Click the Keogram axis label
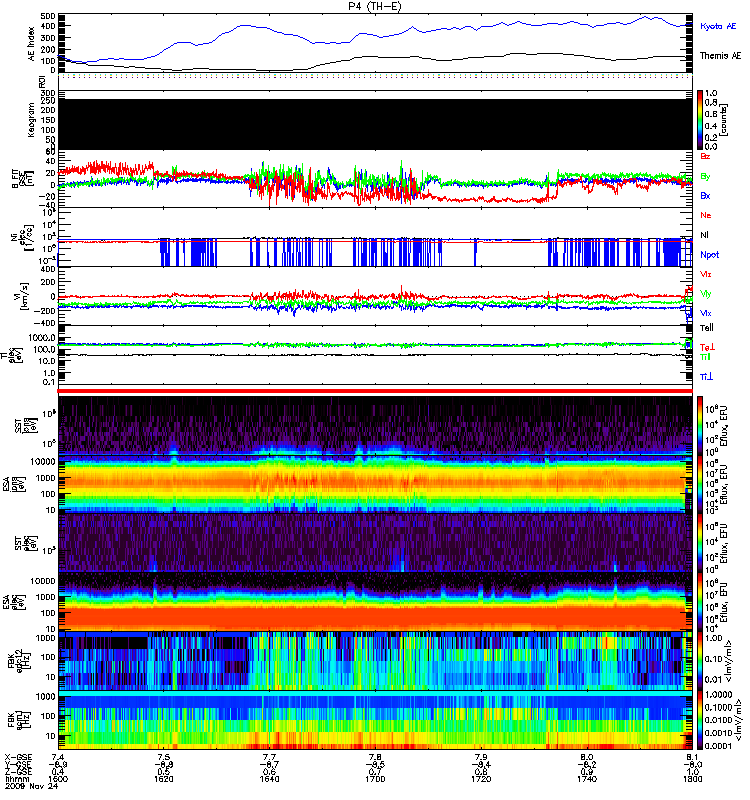750x800 pixels. 32,120
